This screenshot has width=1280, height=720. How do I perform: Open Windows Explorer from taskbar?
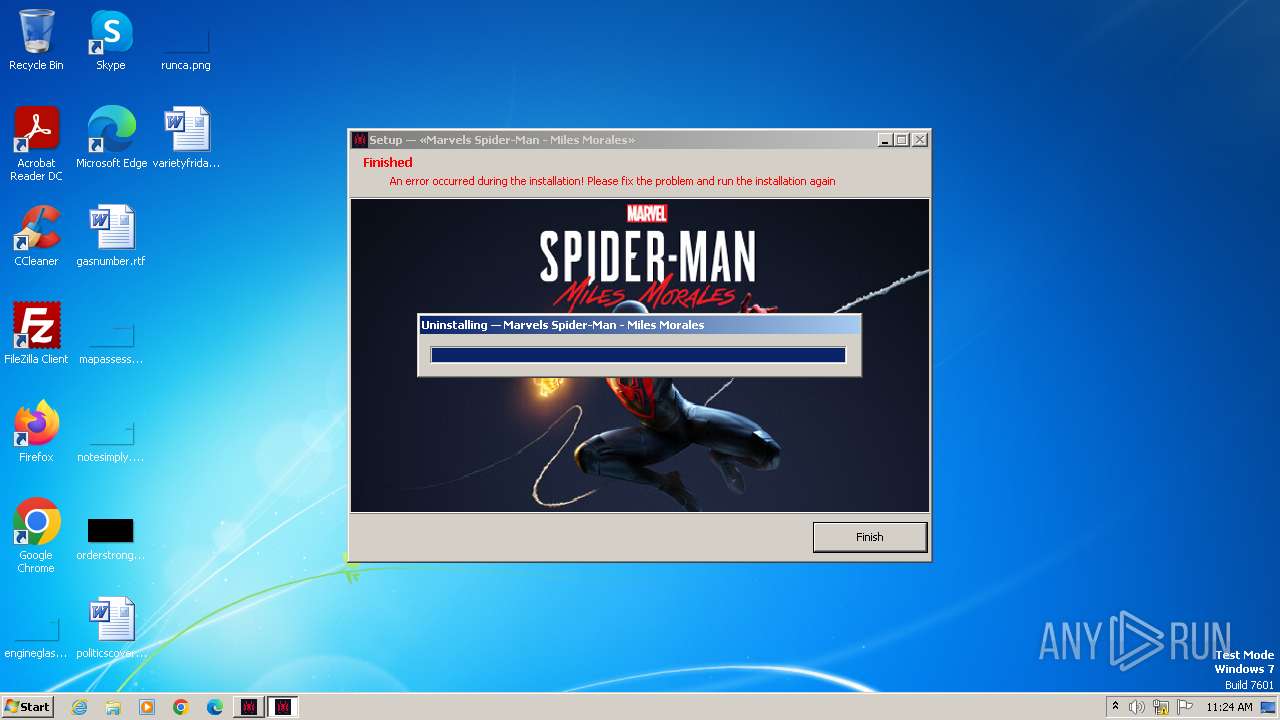[113, 707]
